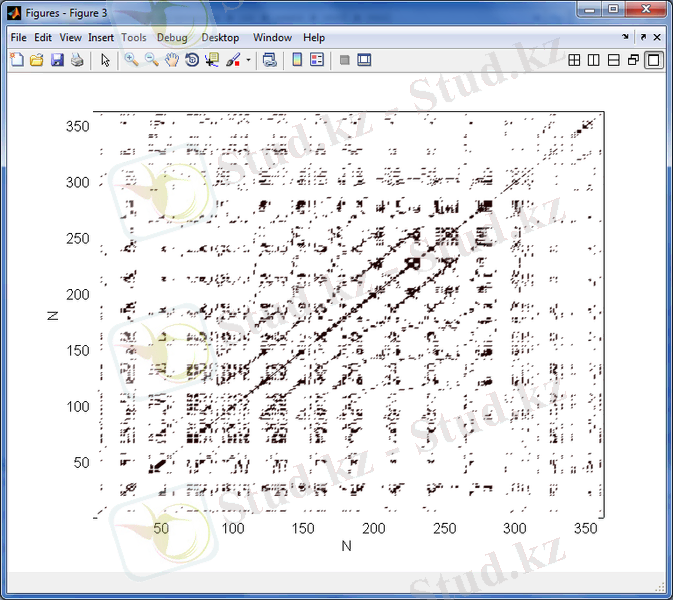Open the Desktop menu
Viewport: 673px width, 600px height.
pyautogui.click(x=220, y=38)
